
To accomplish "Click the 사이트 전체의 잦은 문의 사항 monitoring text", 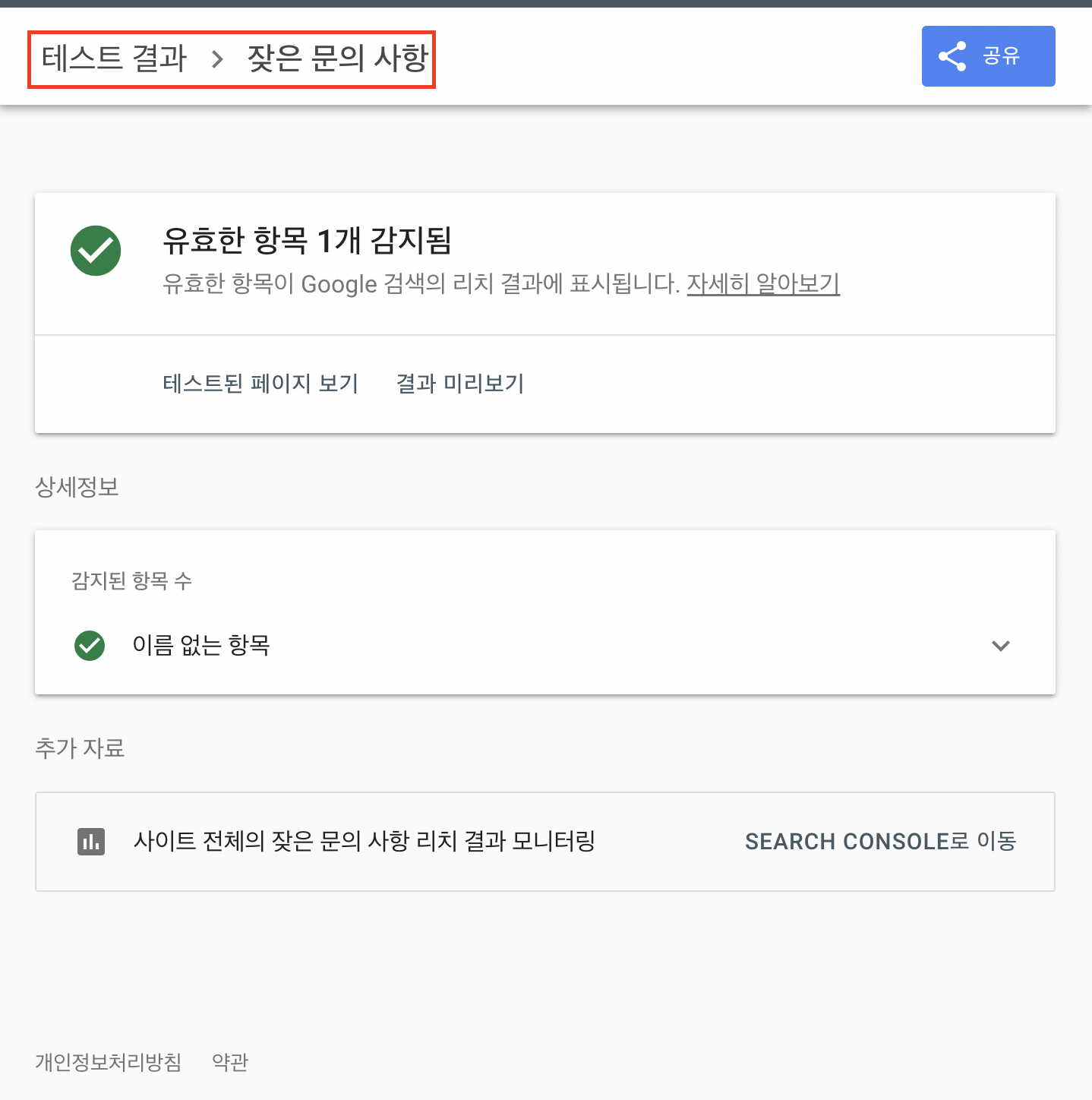I will click(365, 842).
